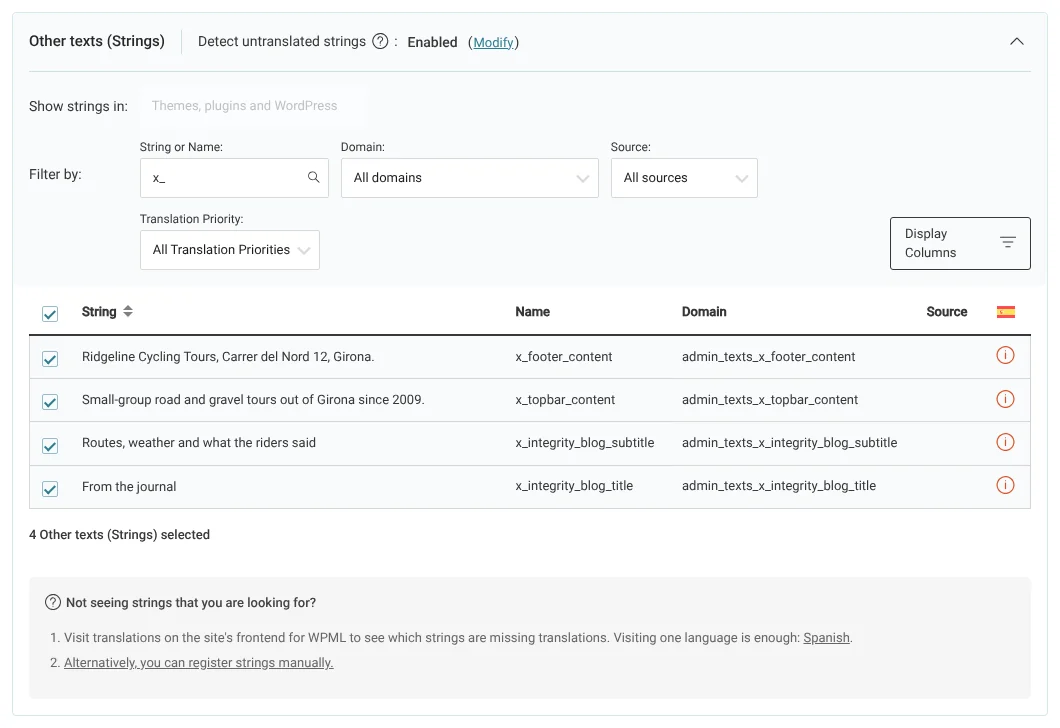
Task: Focus the String or Name filter field
Action: (x=235, y=178)
